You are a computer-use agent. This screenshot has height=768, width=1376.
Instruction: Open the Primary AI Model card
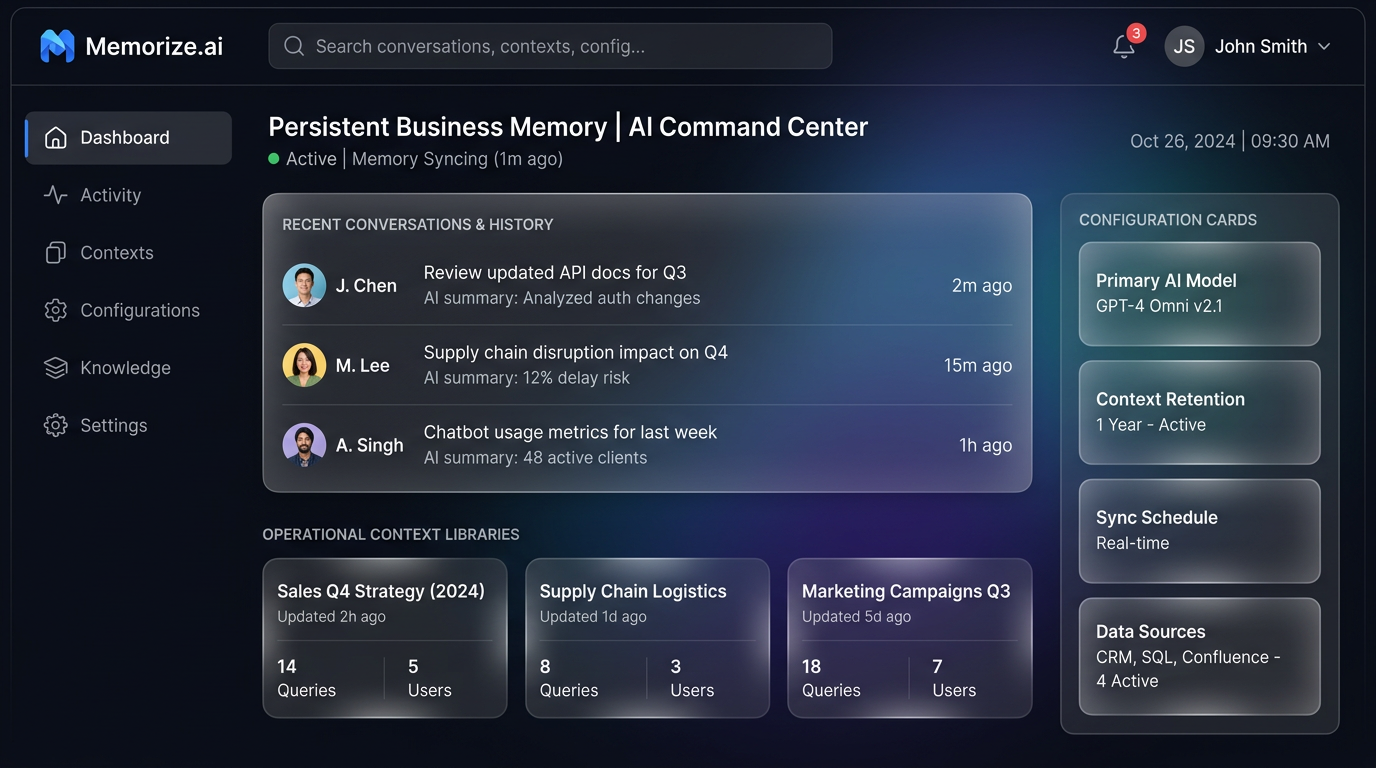coord(1199,294)
